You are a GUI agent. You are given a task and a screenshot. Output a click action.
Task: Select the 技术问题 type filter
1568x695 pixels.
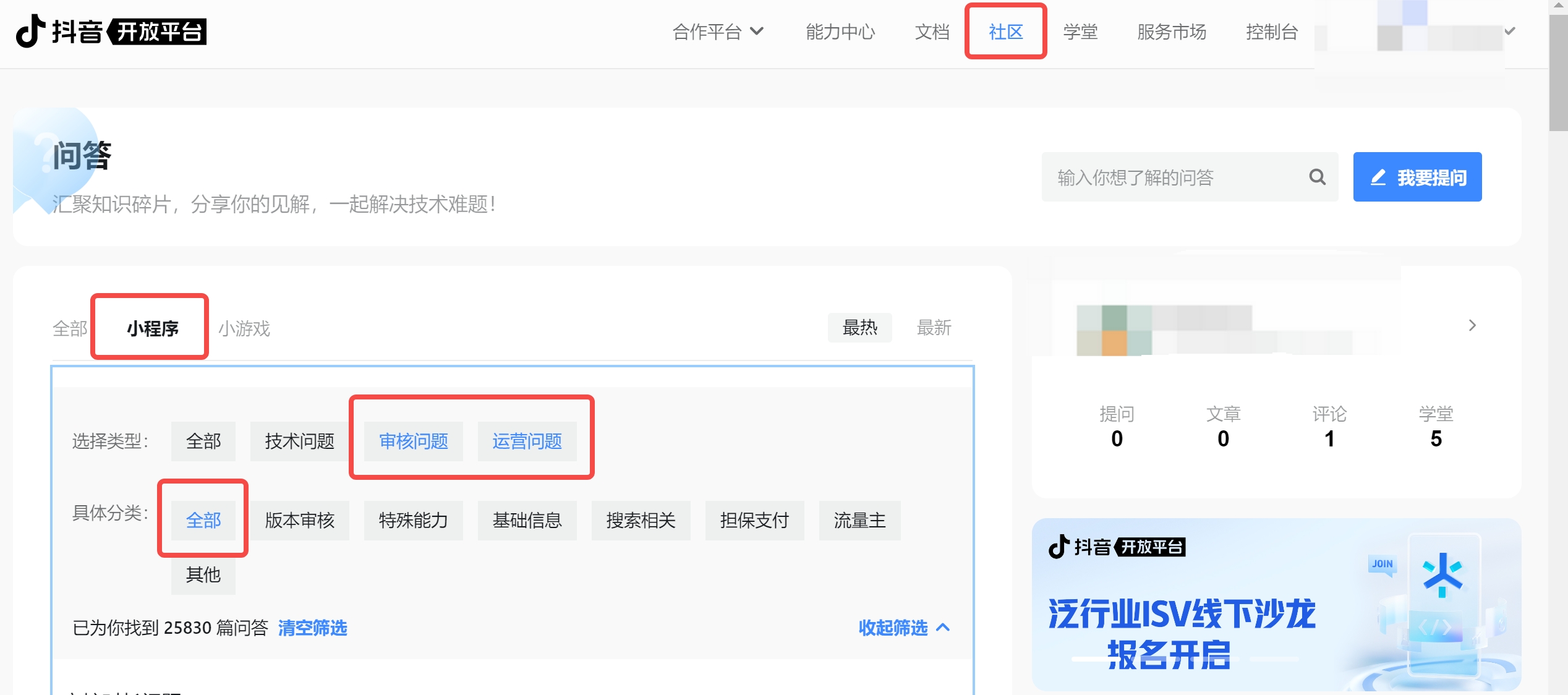[x=299, y=441]
